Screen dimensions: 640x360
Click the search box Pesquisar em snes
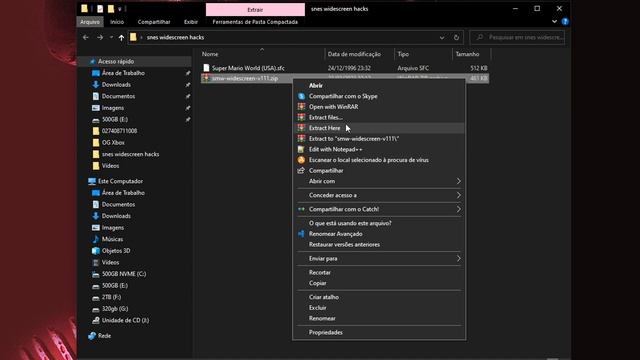click(x=518, y=38)
